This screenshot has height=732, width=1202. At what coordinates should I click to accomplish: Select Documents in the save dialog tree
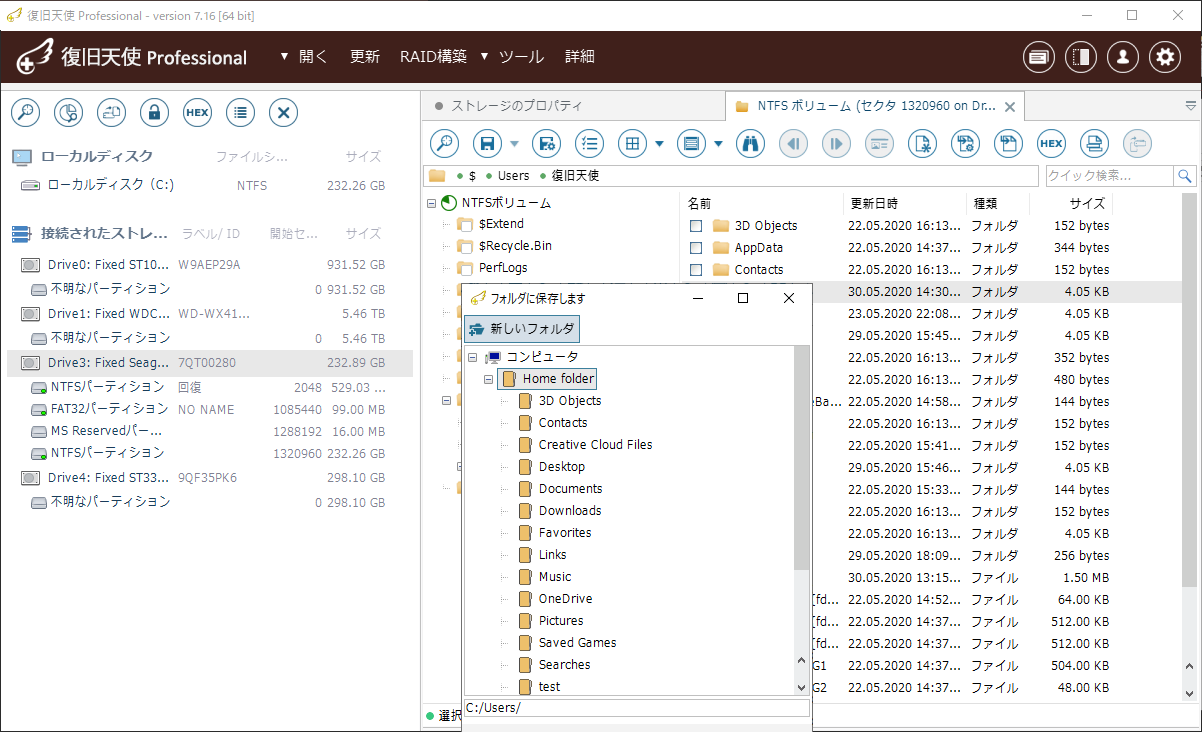pyautogui.click(x=570, y=489)
